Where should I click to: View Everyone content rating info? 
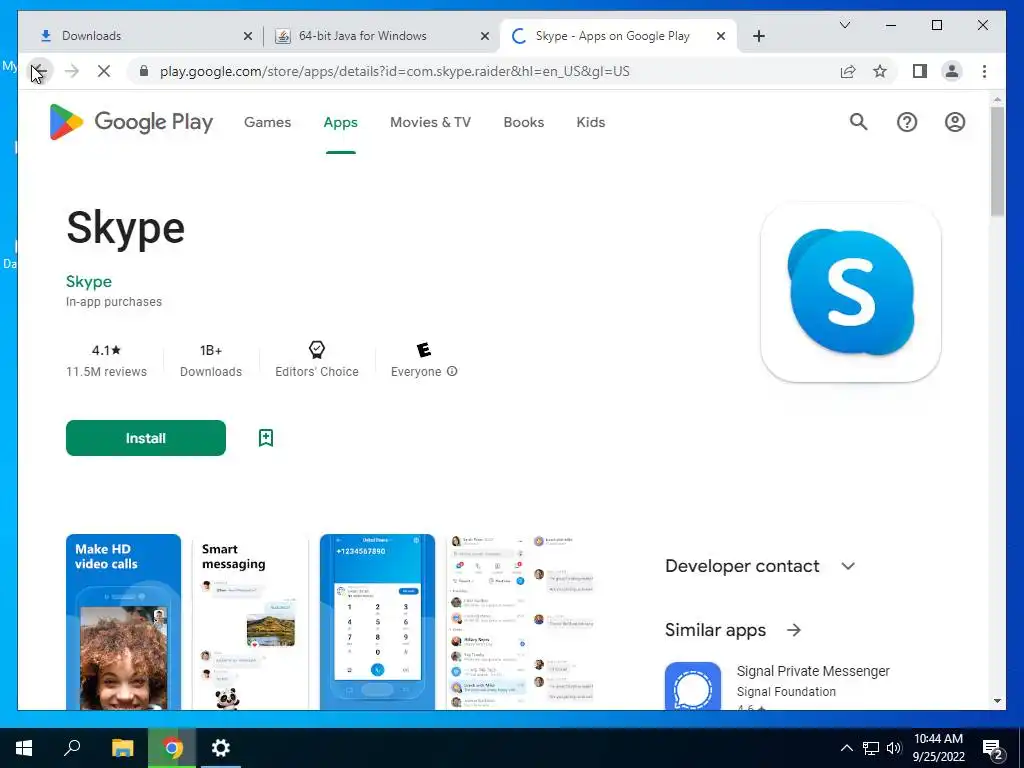(452, 371)
